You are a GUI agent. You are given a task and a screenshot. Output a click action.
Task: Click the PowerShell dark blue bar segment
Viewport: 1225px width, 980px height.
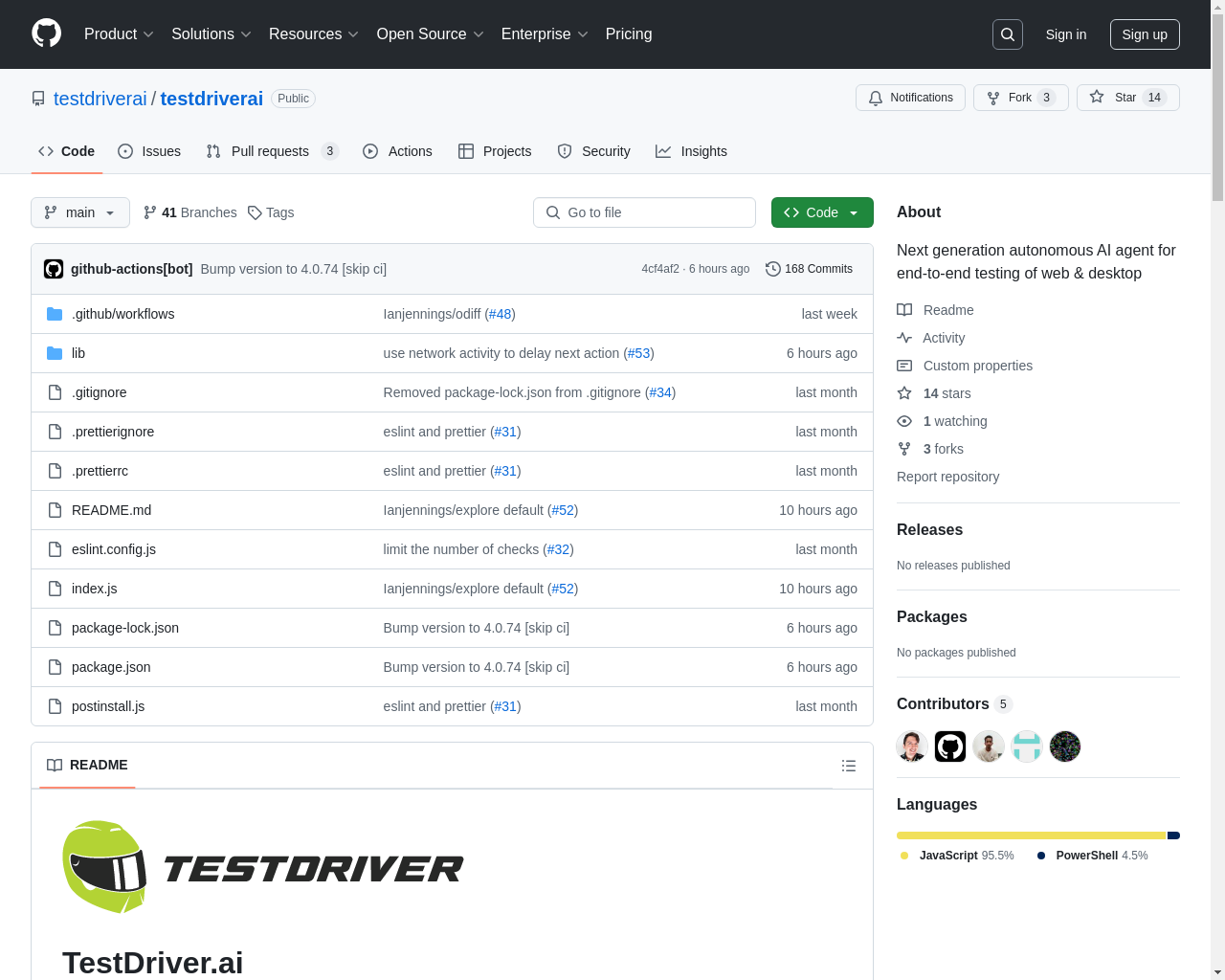(1174, 835)
